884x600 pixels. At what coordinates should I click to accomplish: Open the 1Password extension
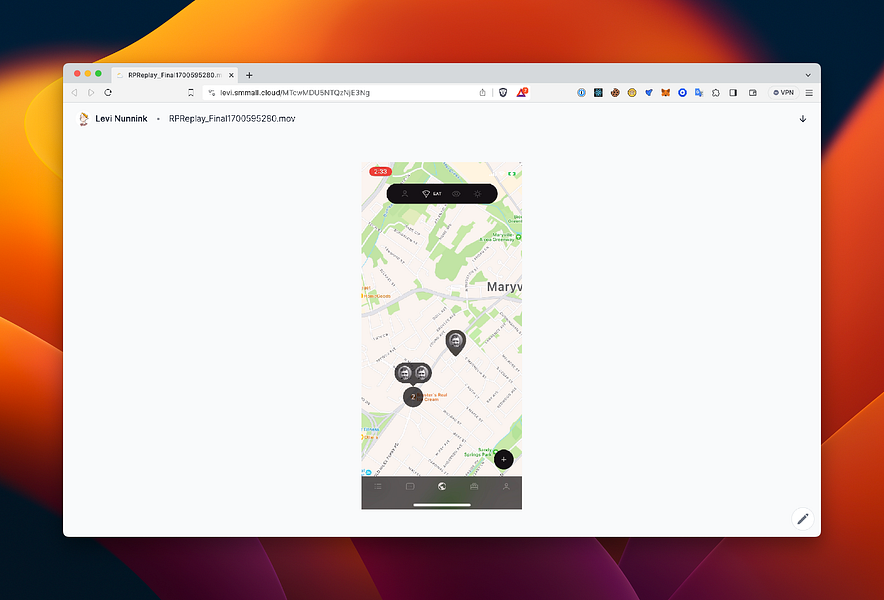click(581, 92)
